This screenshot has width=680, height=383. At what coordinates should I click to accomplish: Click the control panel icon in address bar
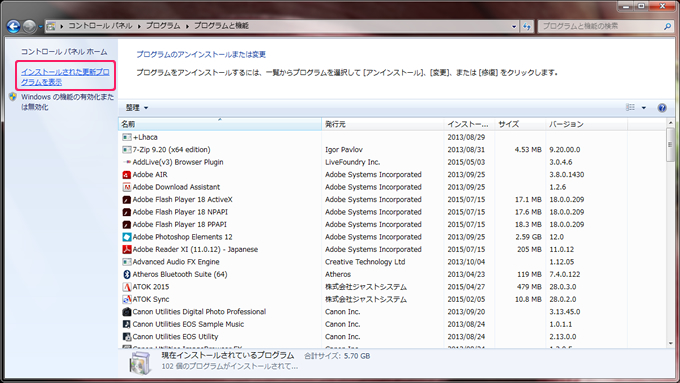(51, 26)
